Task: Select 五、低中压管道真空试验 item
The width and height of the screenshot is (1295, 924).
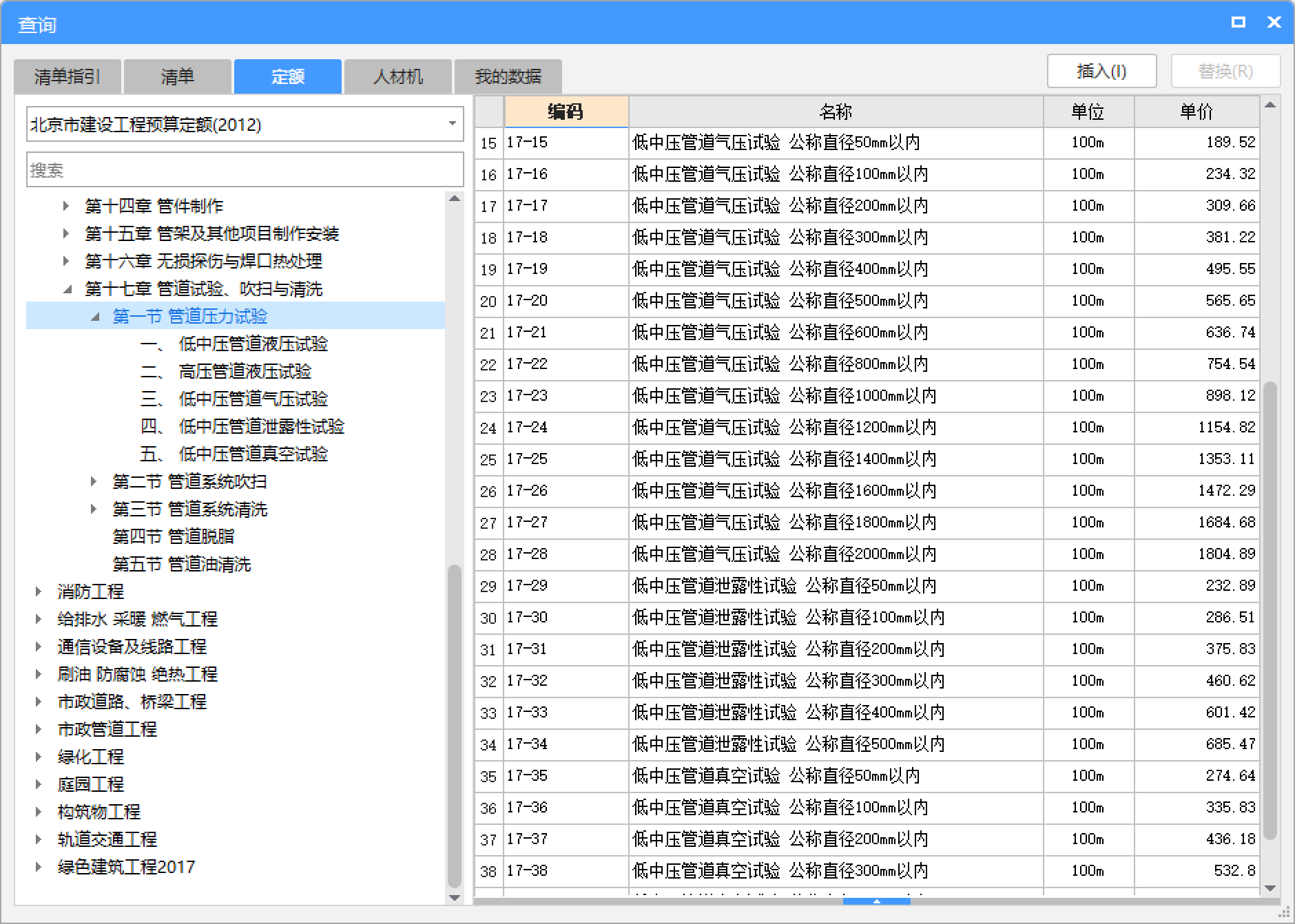Action: pyautogui.click(x=234, y=454)
